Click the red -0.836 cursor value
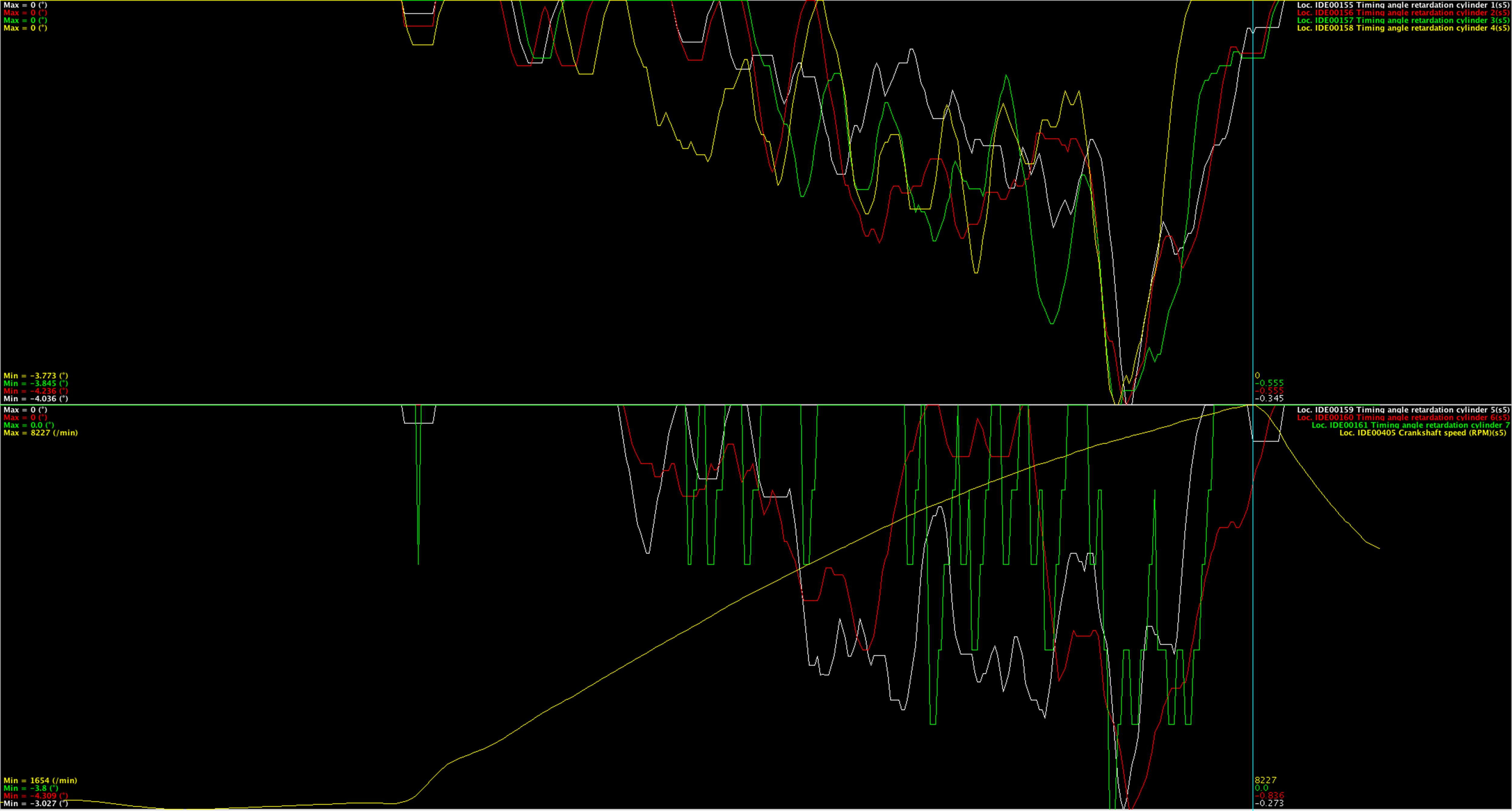 1269,795
